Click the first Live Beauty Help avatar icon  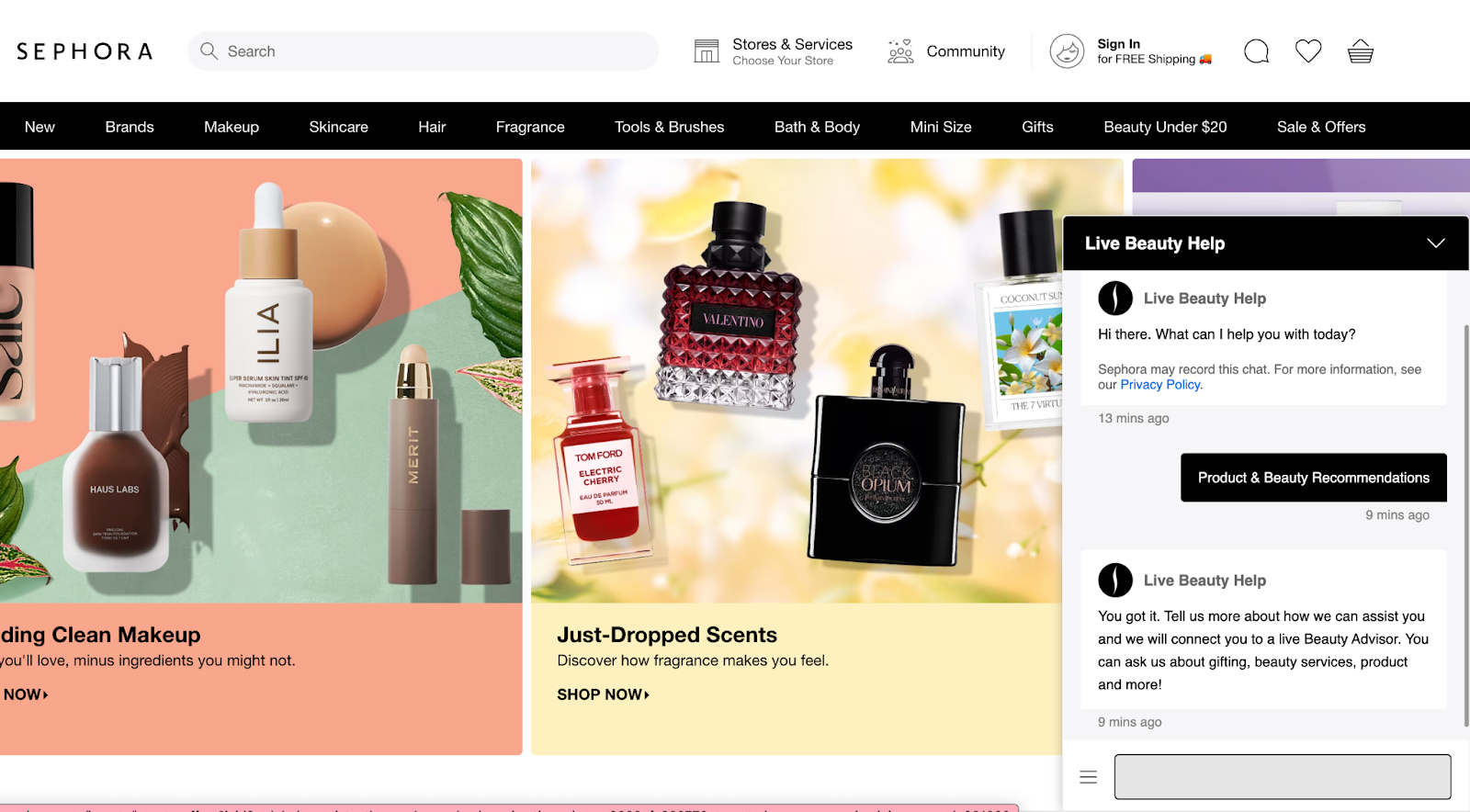(1115, 299)
